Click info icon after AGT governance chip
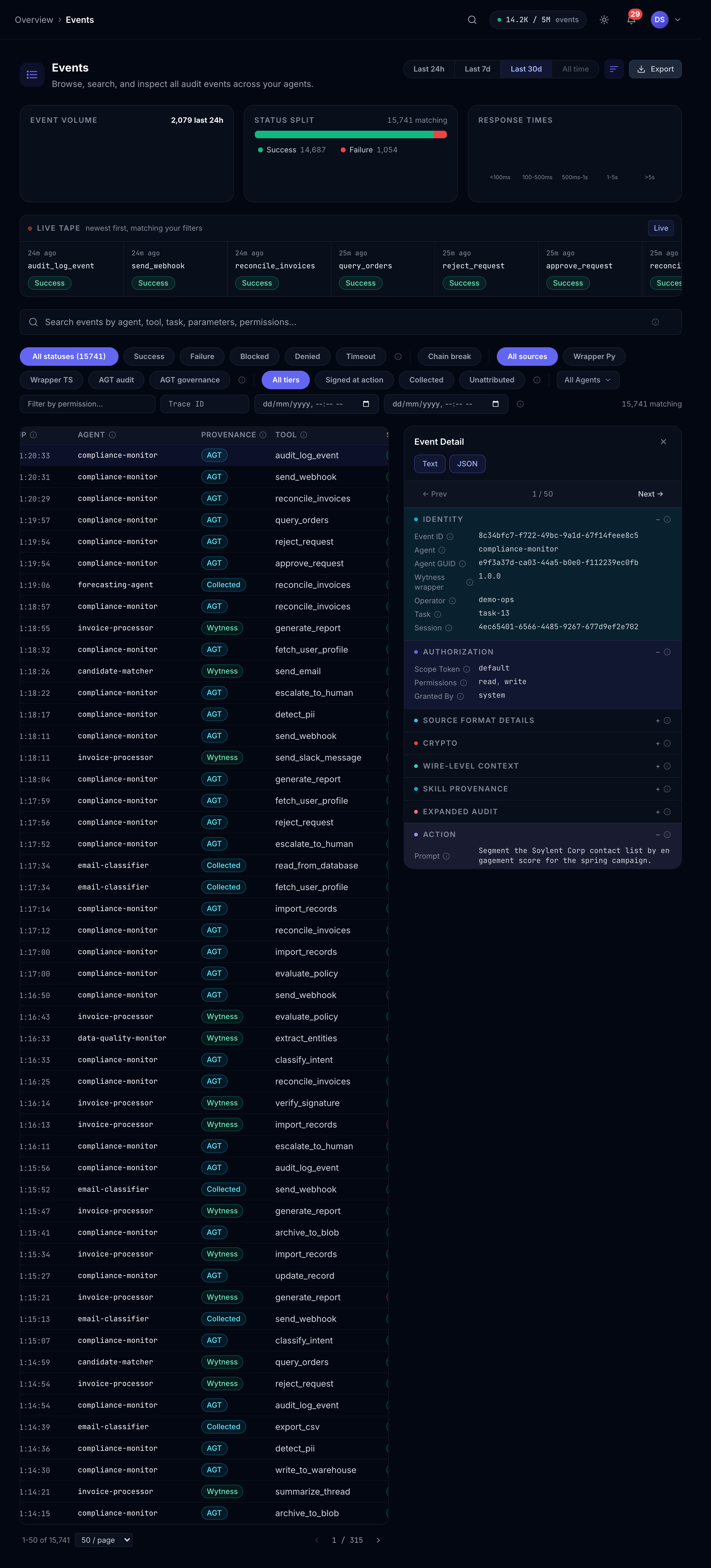 click(x=242, y=380)
